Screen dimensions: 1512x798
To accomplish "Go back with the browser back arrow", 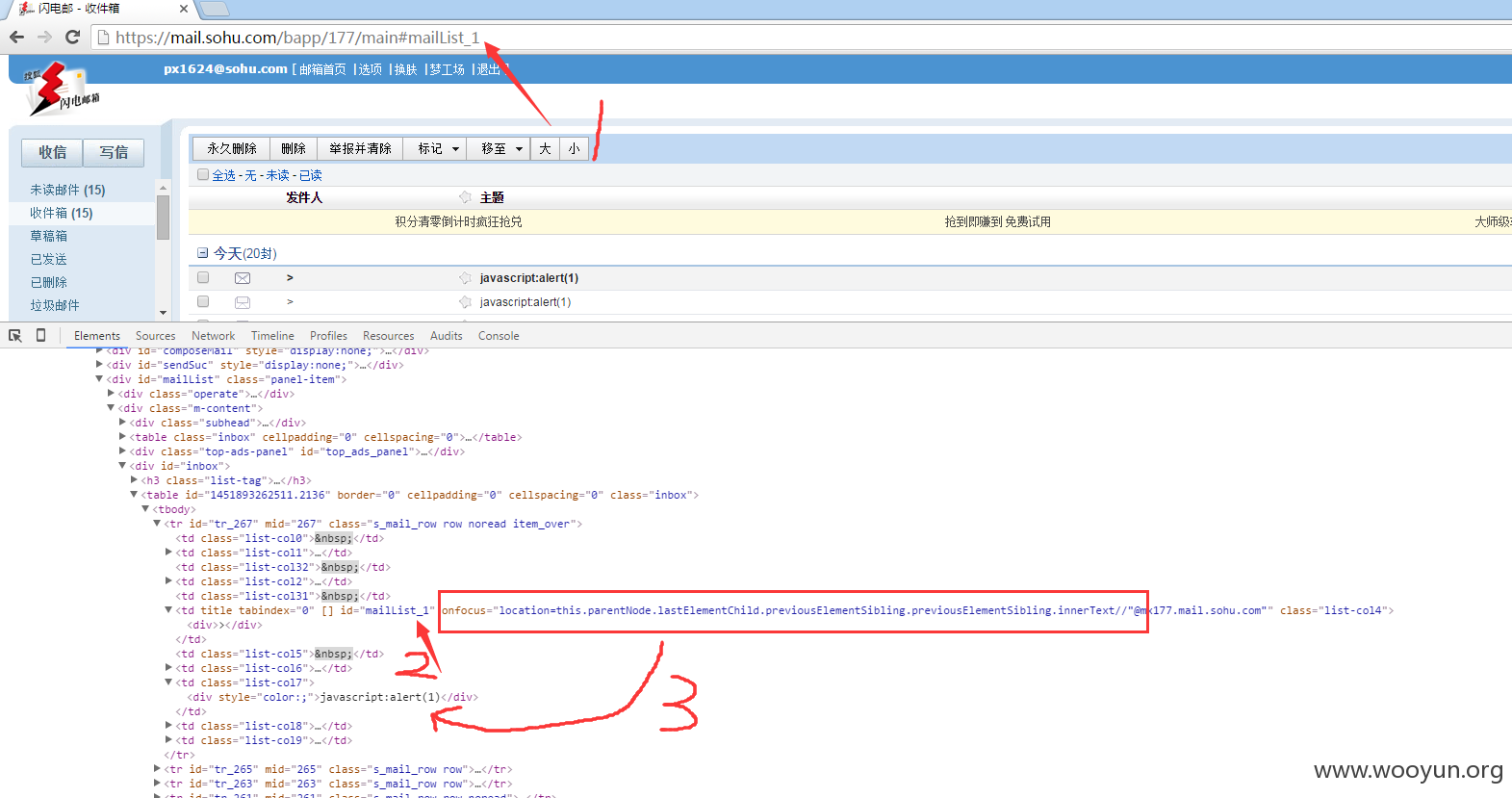I will [x=16, y=37].
